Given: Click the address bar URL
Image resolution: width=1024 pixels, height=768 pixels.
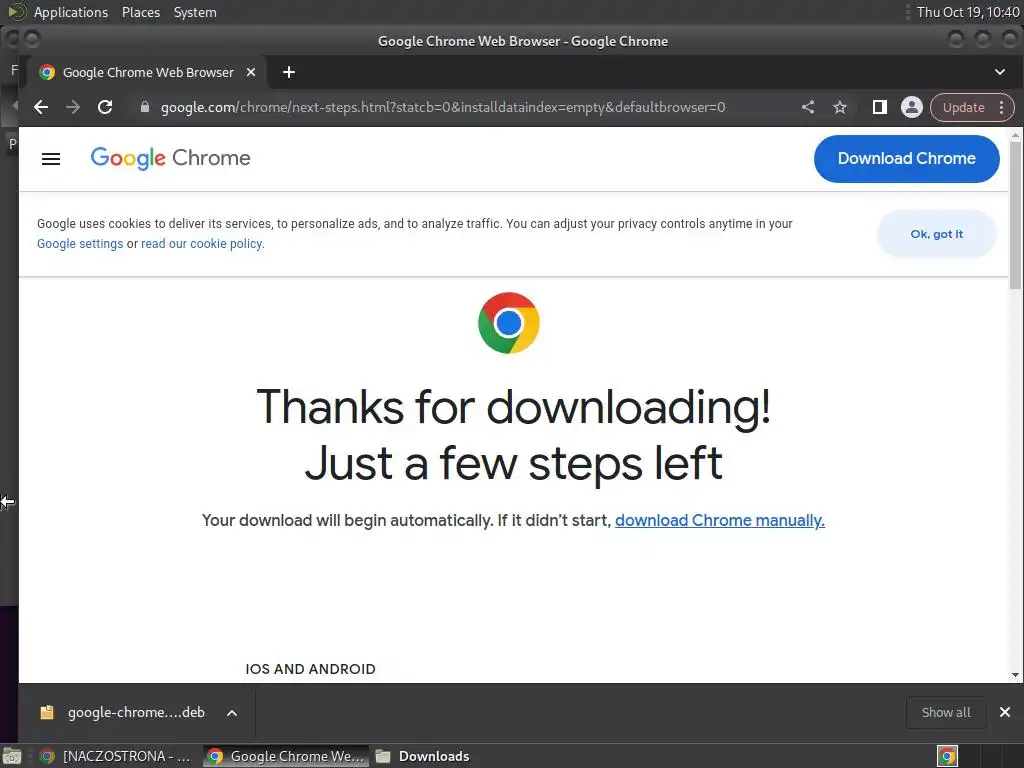Looking at the screenshot, I should tap(443, 107).
